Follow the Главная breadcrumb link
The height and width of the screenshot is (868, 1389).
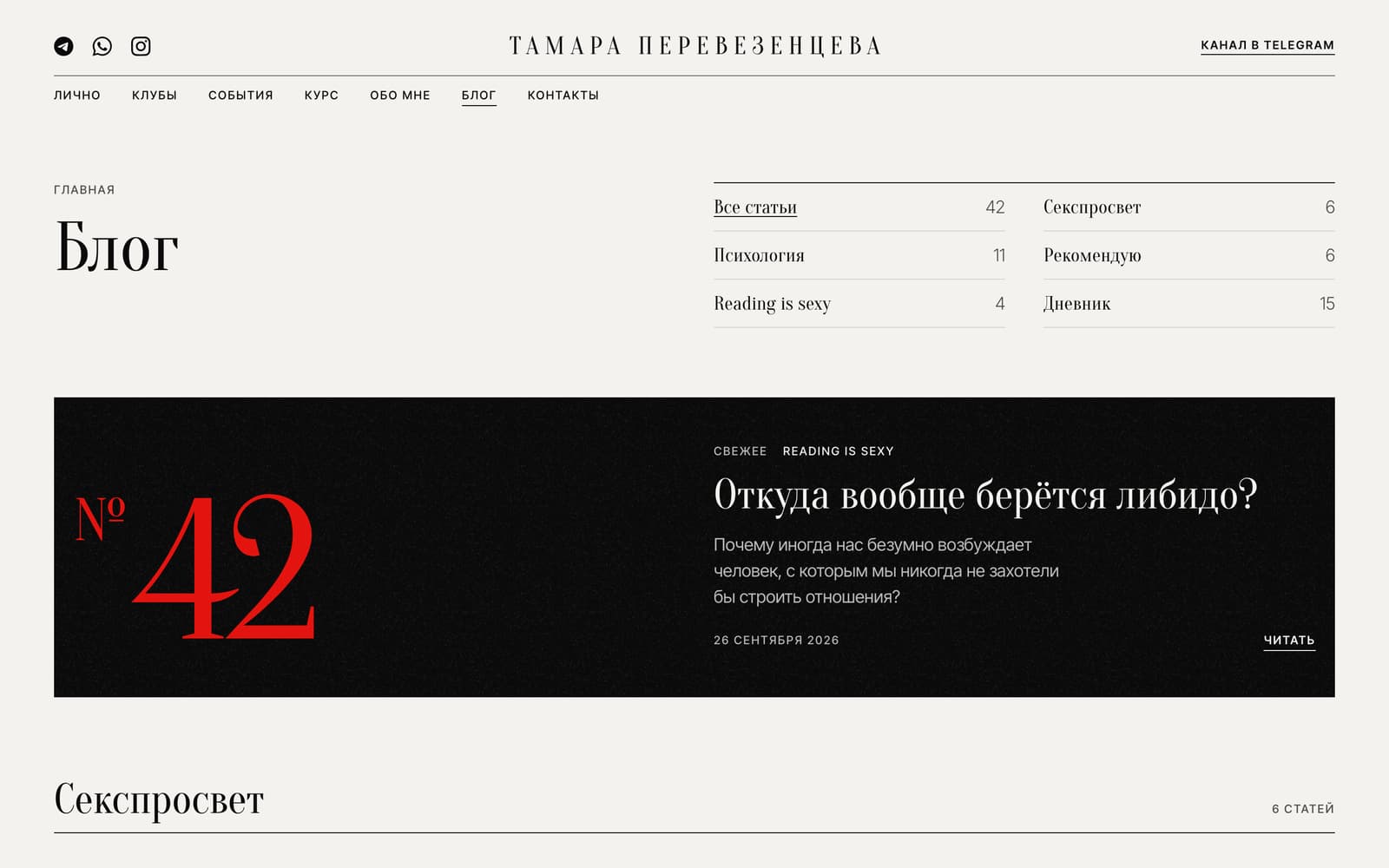click(84, 190)
